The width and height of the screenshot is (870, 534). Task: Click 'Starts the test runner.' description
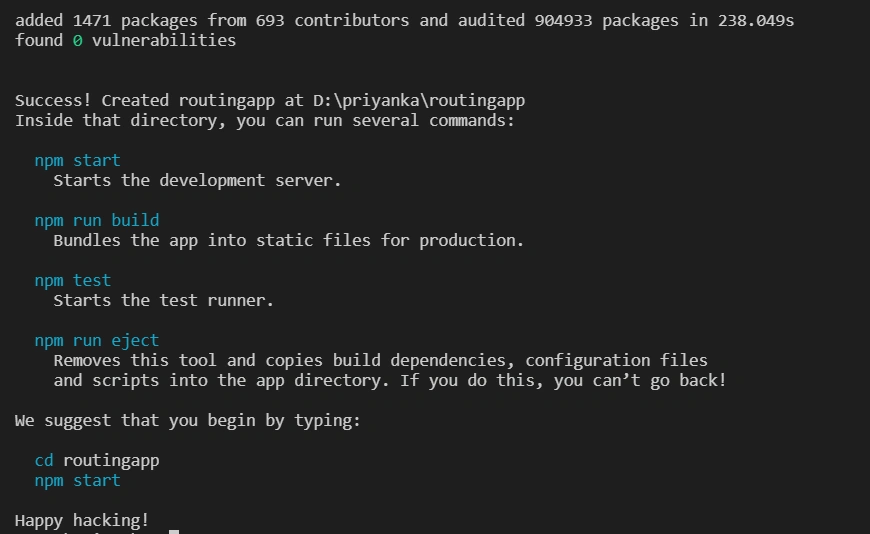164,300
